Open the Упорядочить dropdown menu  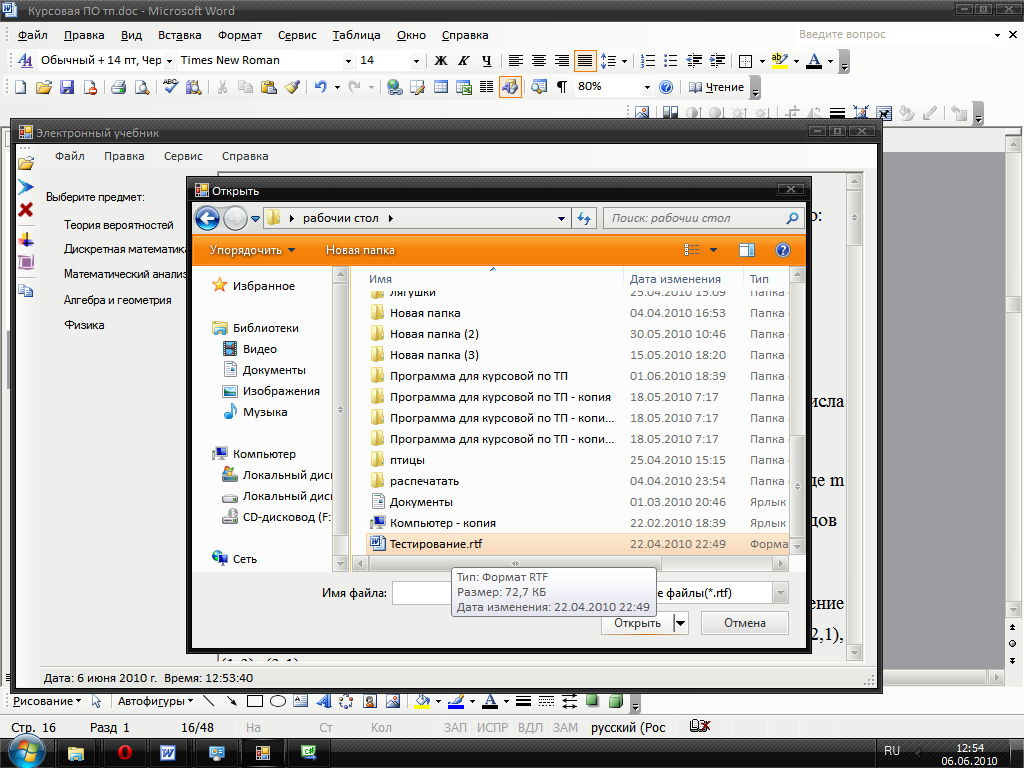[252, 250]
